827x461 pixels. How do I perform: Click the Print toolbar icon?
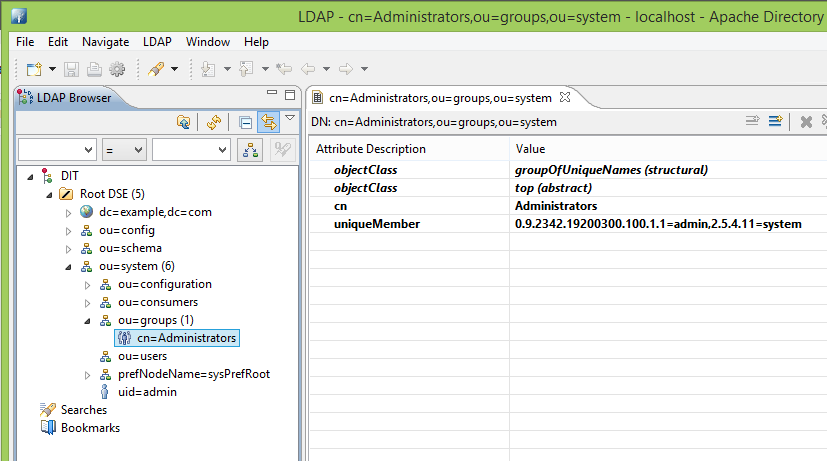point(94,69)
